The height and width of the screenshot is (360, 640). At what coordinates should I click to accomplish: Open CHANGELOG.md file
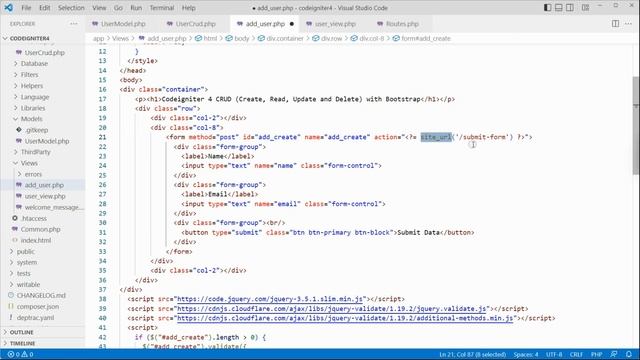tap(41, 296)
